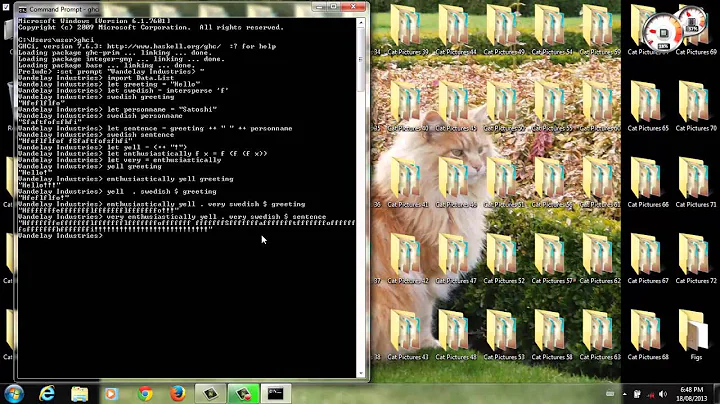Open the Cat Pictures 44 folder
720x404 pixels.
pos(456,31)
